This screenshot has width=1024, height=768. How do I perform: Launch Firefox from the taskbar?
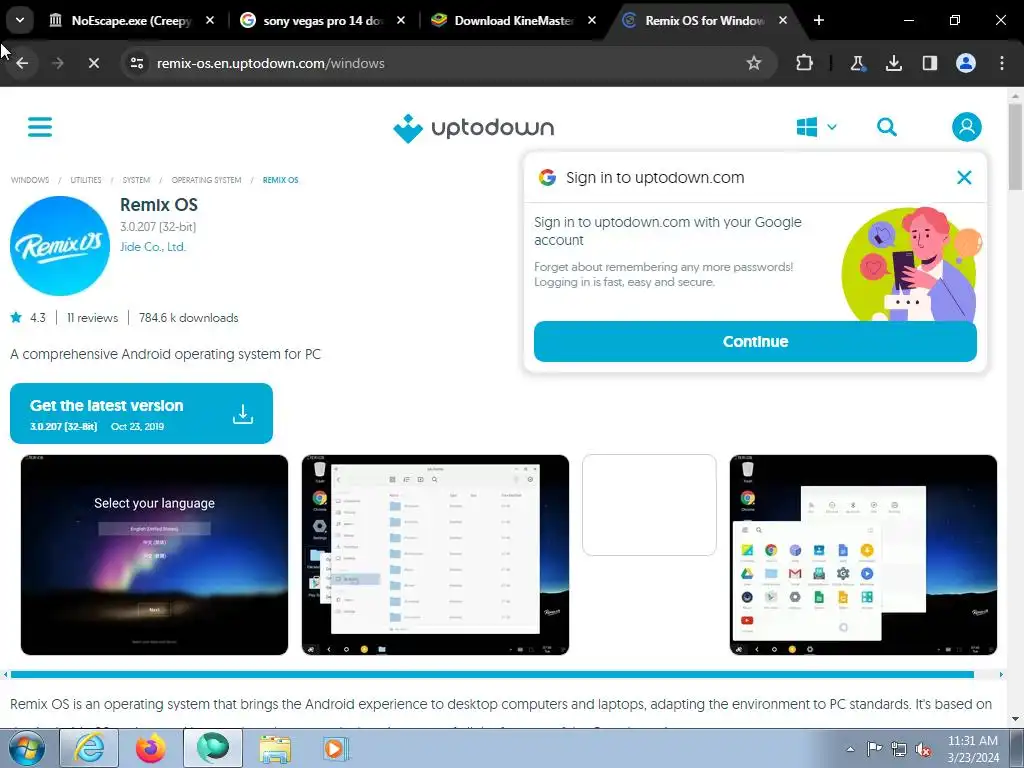coord(151,748)
